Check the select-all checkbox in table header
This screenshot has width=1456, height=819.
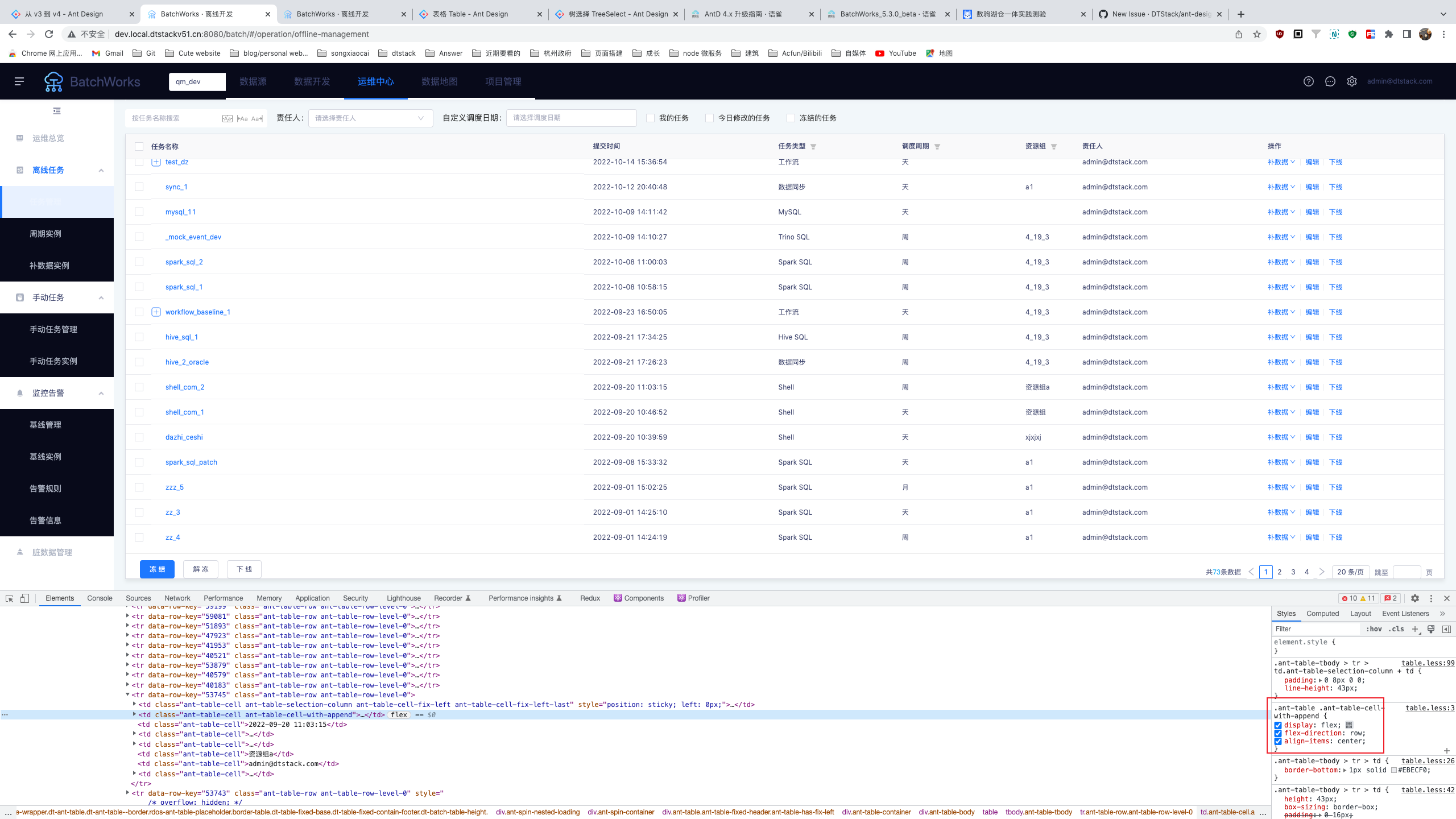139,146
